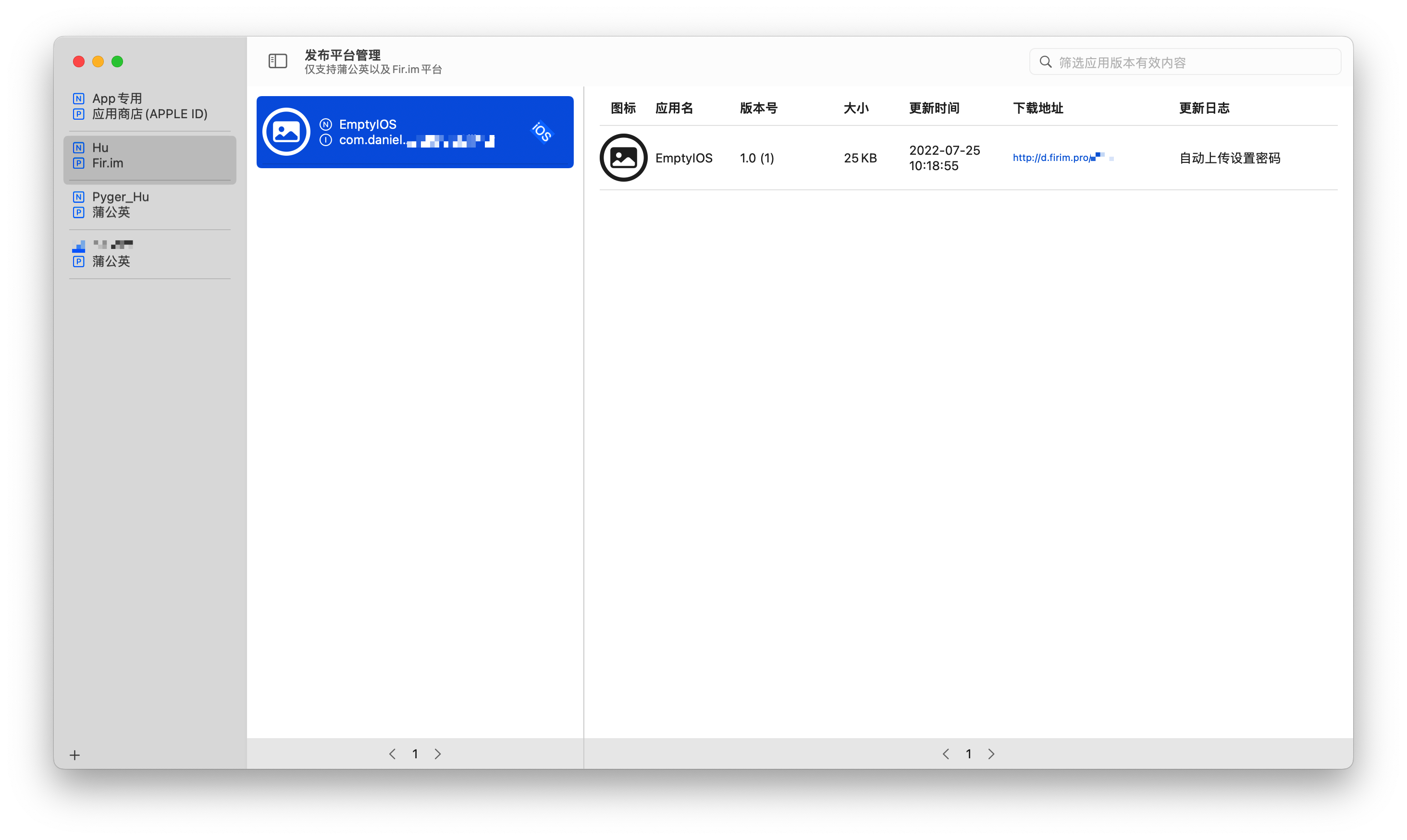
Task: Click the 版本号 column header
Action: click(758, 108)
